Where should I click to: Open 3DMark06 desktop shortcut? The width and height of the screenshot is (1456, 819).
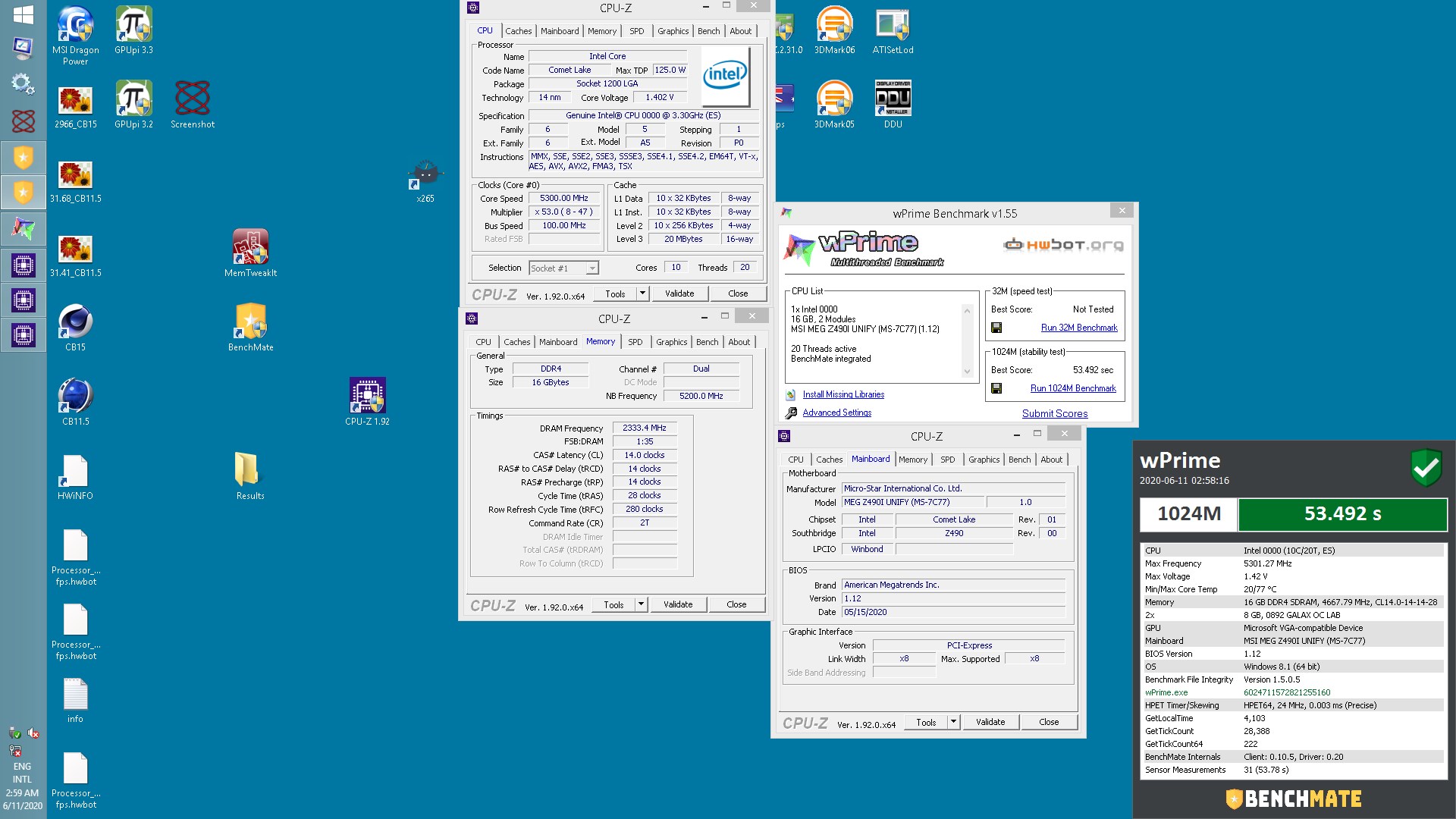(x=834, y=30)
